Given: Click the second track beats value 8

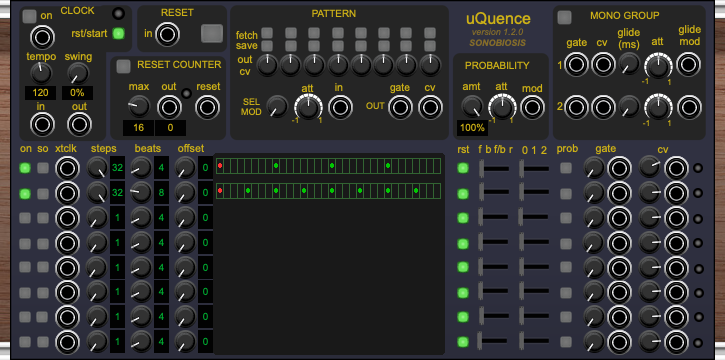Looking at the screenshot, I should tap(161, 193).
